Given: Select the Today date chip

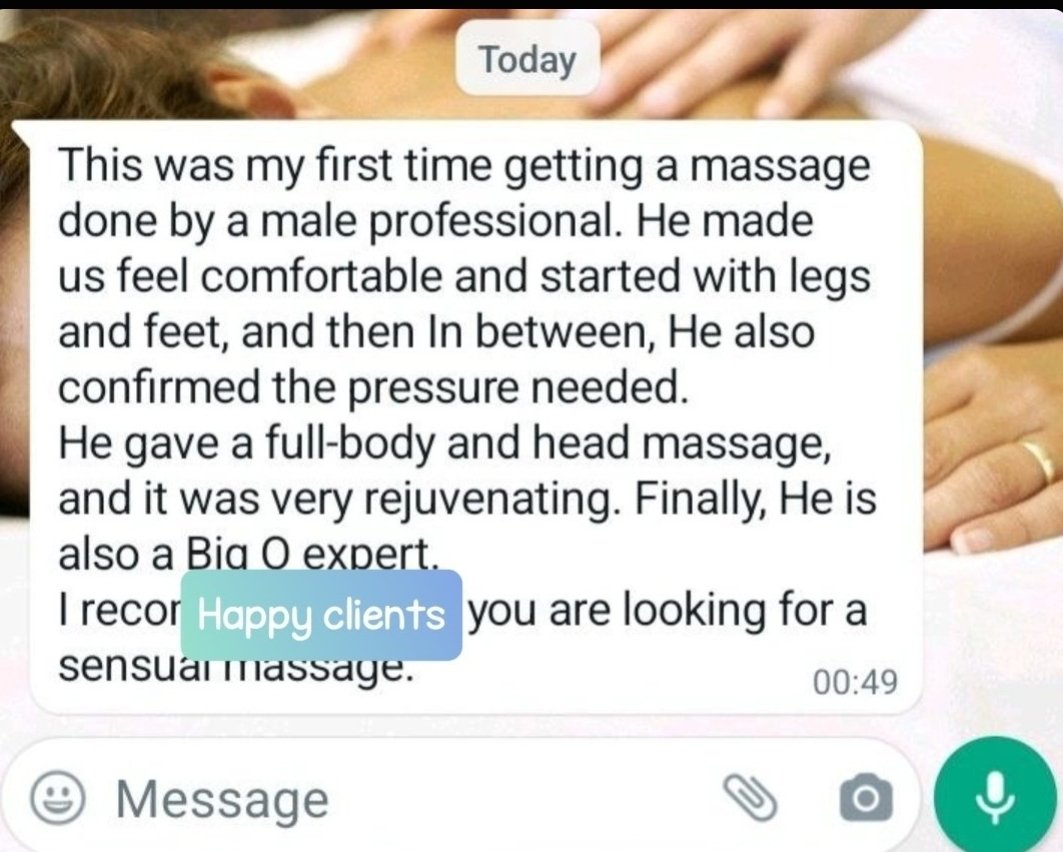Looking at the screenshot, I should (528, 59).
